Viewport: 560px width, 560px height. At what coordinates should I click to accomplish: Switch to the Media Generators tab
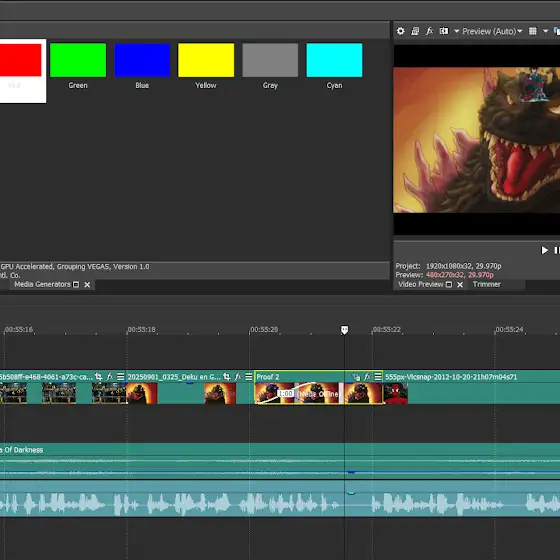(42, 284)
